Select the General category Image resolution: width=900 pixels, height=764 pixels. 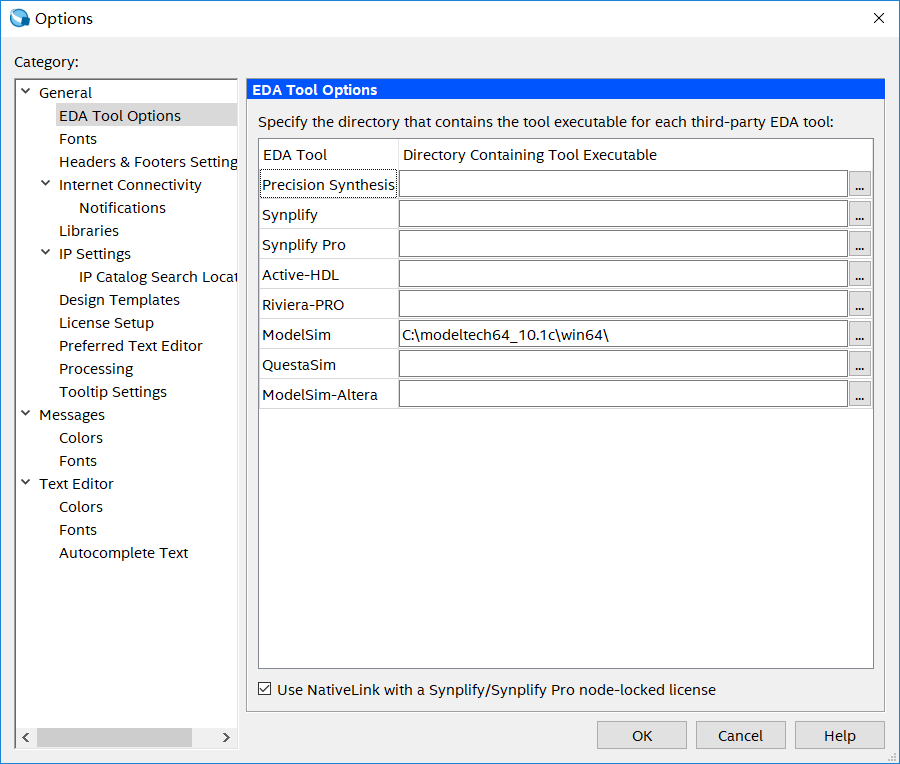(x=65, y=93)
